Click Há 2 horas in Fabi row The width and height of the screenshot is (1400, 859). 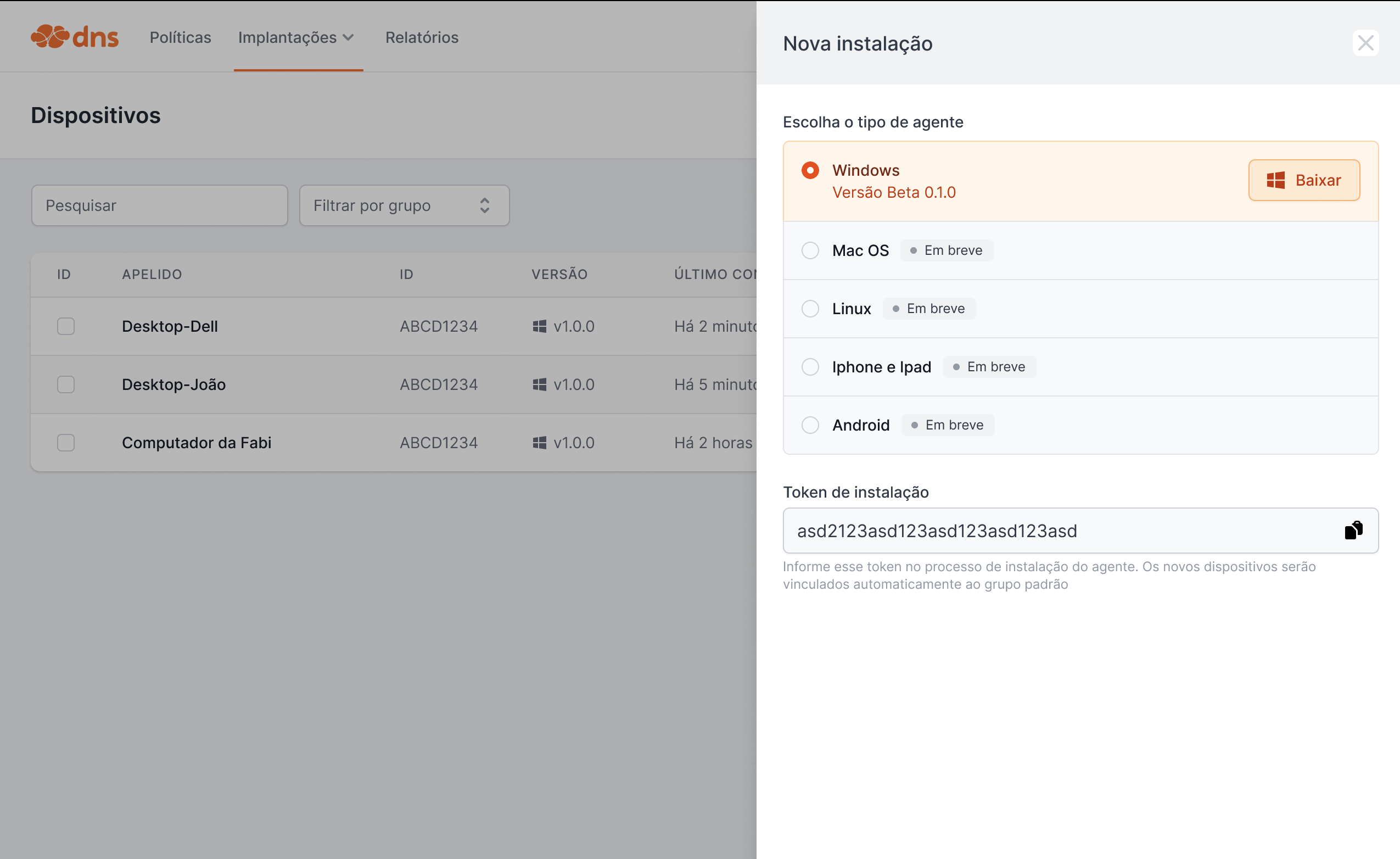[713, 442]
